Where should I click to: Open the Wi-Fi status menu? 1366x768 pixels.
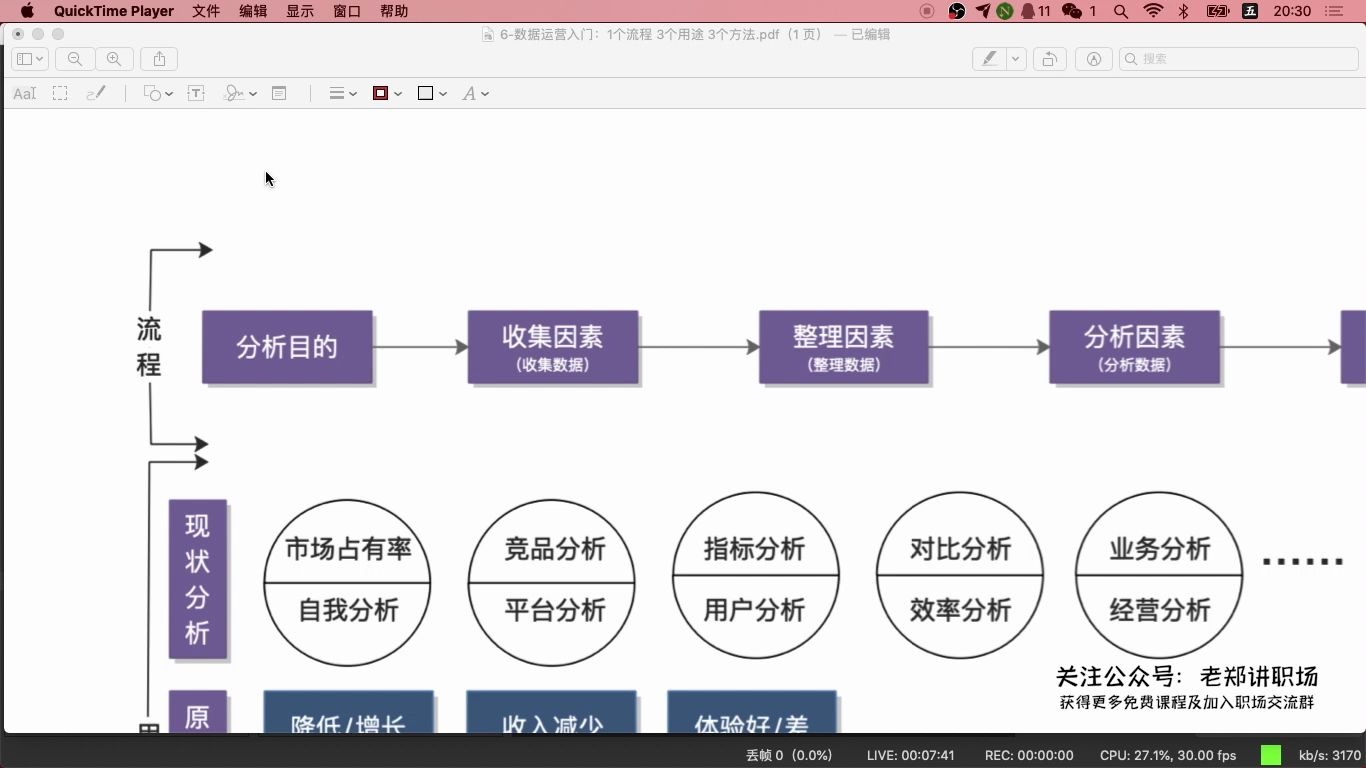pos(1153,11)
